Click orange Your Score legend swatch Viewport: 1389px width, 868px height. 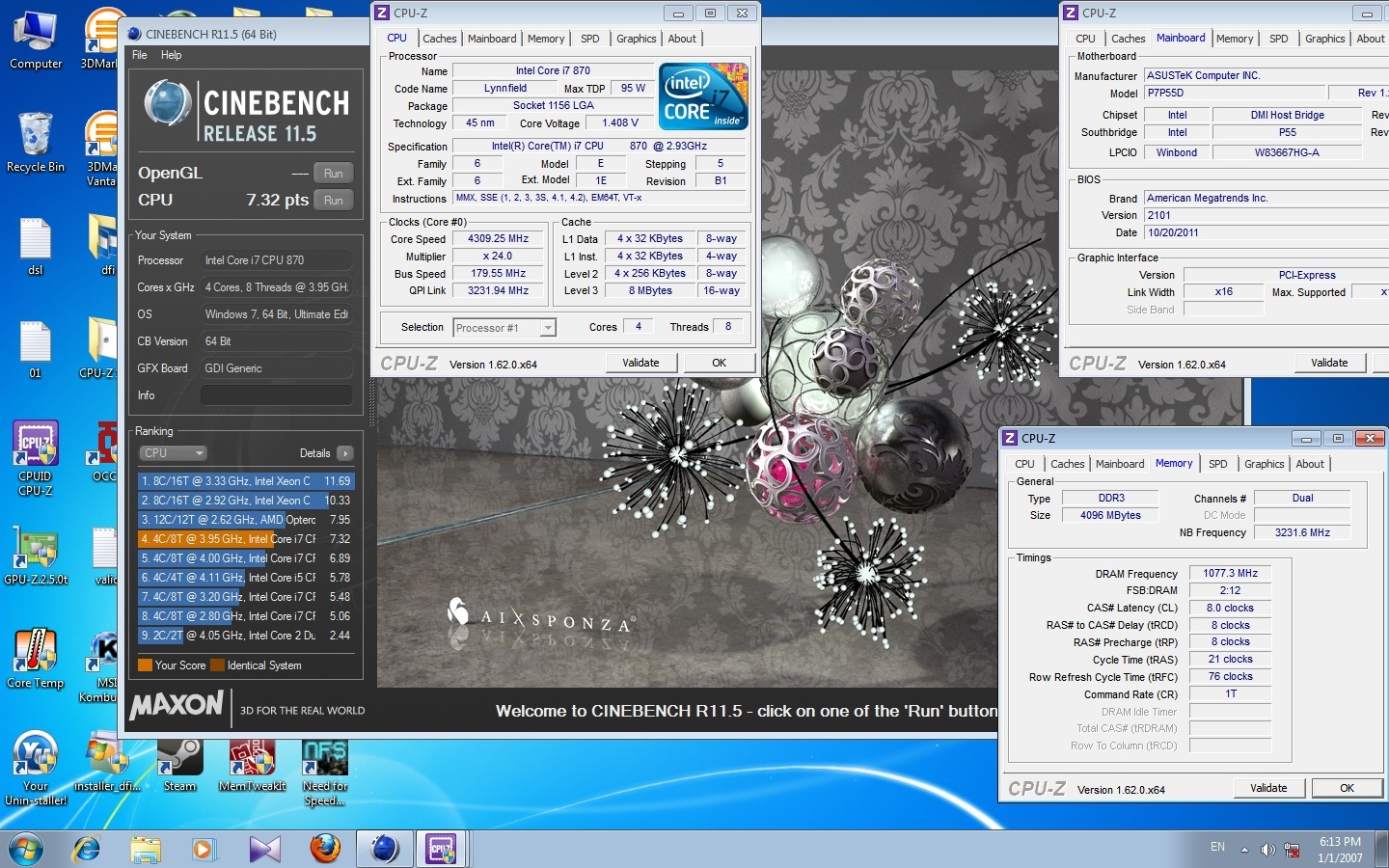(145, 665)
